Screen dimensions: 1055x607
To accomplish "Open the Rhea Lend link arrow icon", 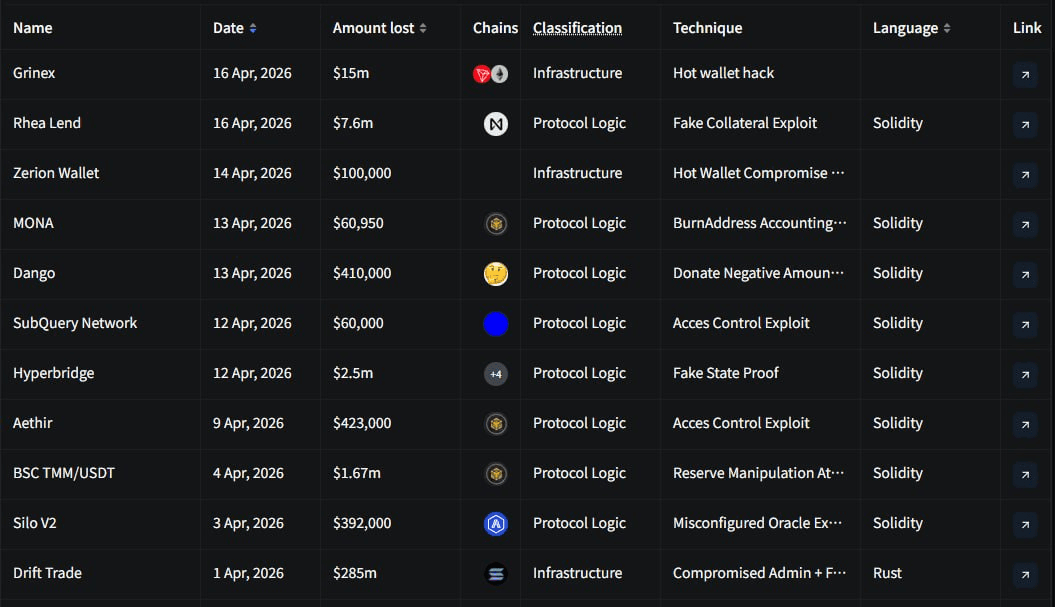I will pyautogui.click(x=1024, y=124).
